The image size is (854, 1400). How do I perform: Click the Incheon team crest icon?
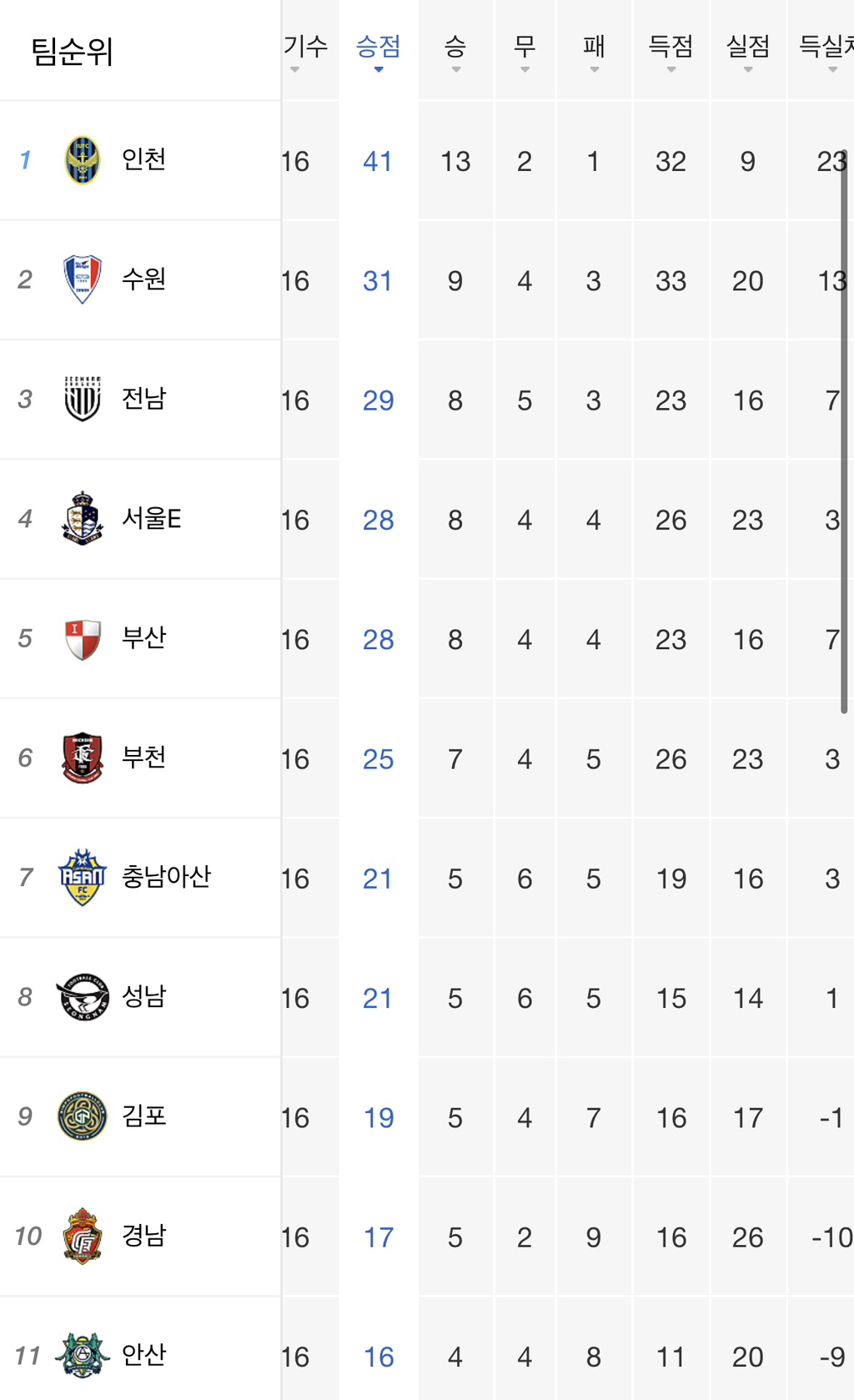click(x=83, y=159)
